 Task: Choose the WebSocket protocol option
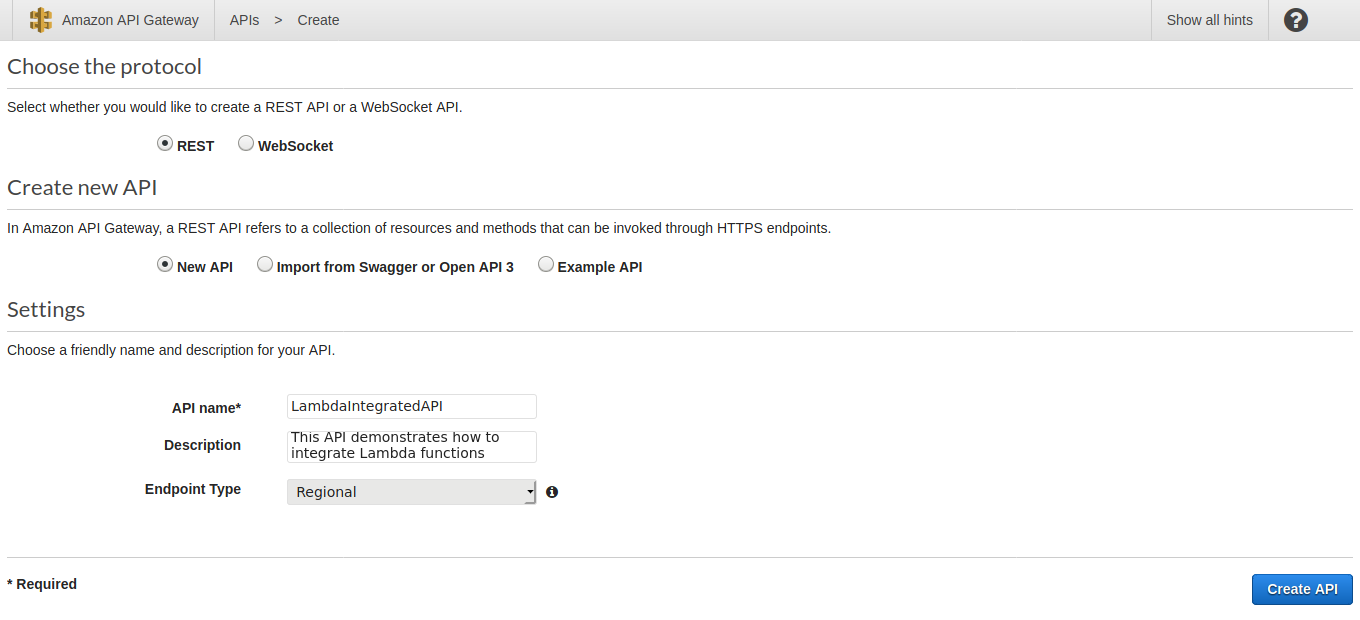coord(246,143)
